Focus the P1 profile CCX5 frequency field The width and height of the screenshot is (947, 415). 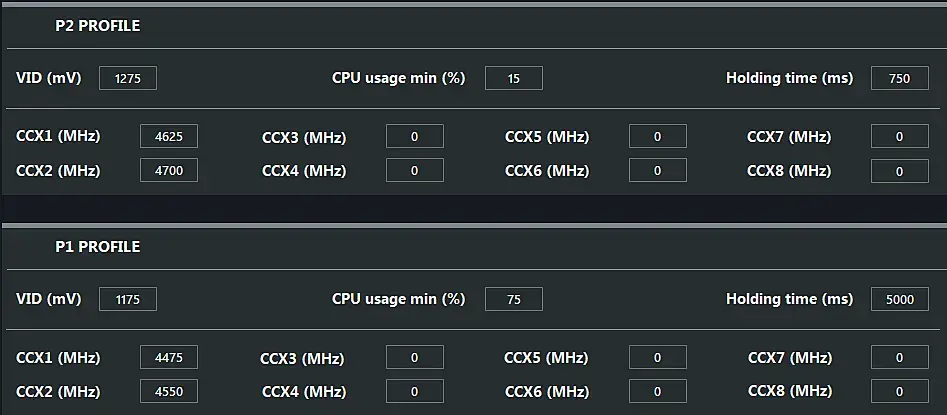click(658, 358)
